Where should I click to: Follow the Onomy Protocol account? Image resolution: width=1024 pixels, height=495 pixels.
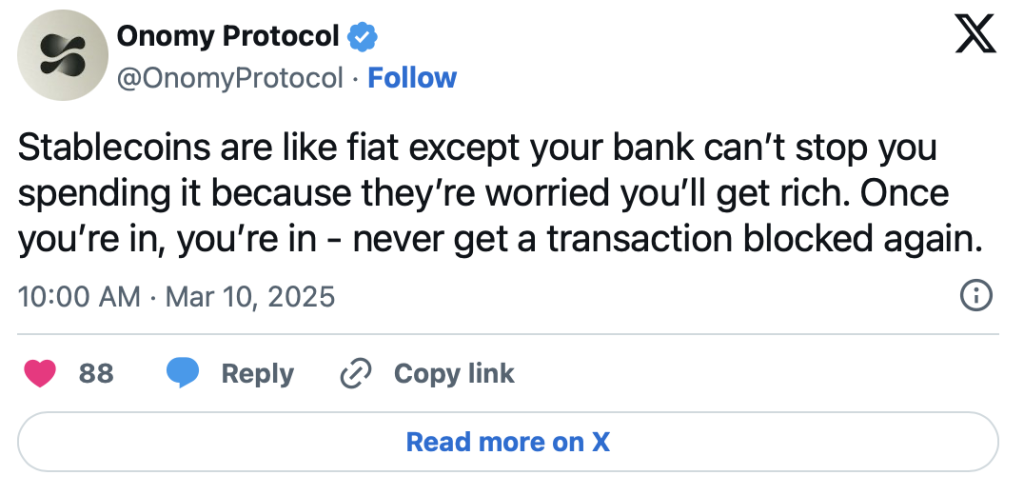click(x=412, y=78)
